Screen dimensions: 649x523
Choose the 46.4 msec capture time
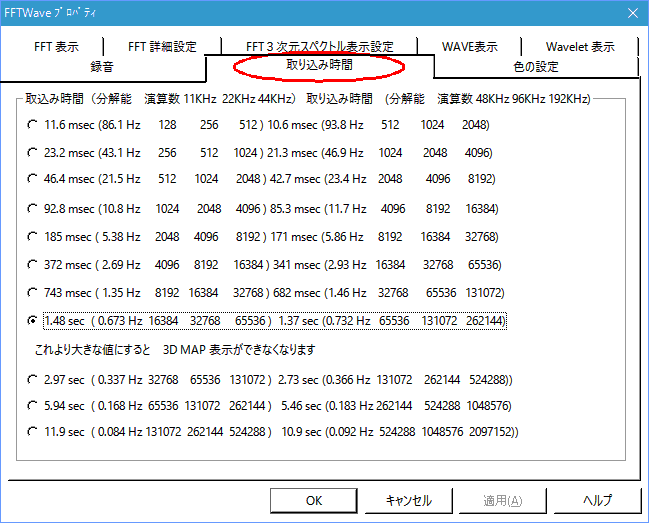tap(33, 179)
